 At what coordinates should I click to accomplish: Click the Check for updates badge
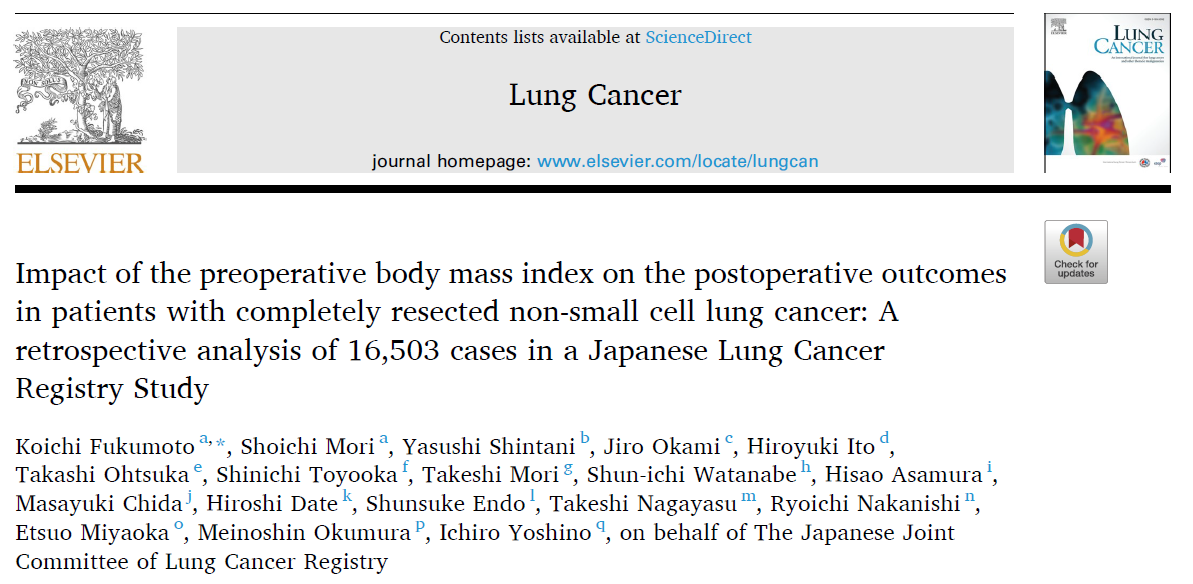pos(1075,252)
